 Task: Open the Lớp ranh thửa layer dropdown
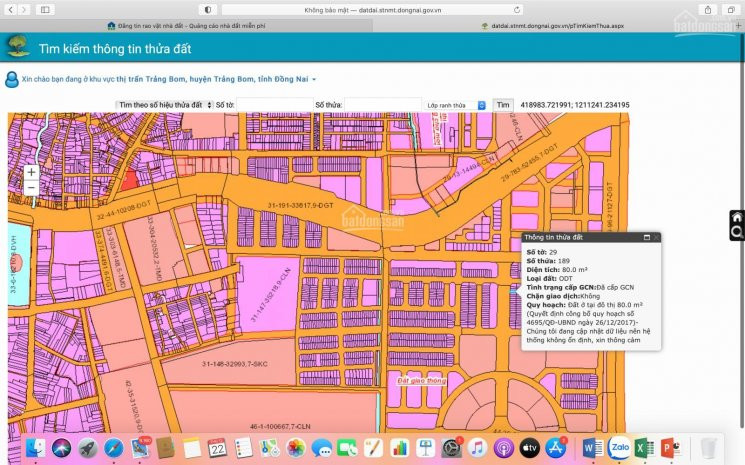(x=455, y=105)
